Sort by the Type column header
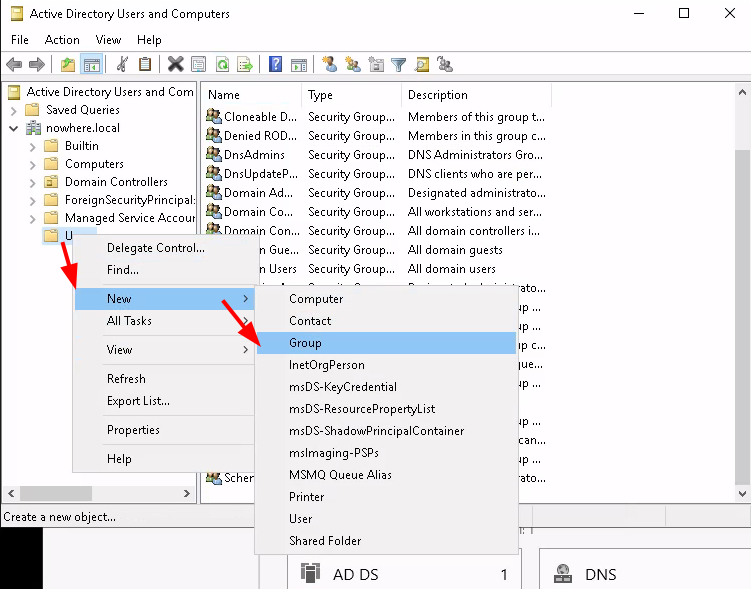This screenshot has width=751, height=589. 352,95
